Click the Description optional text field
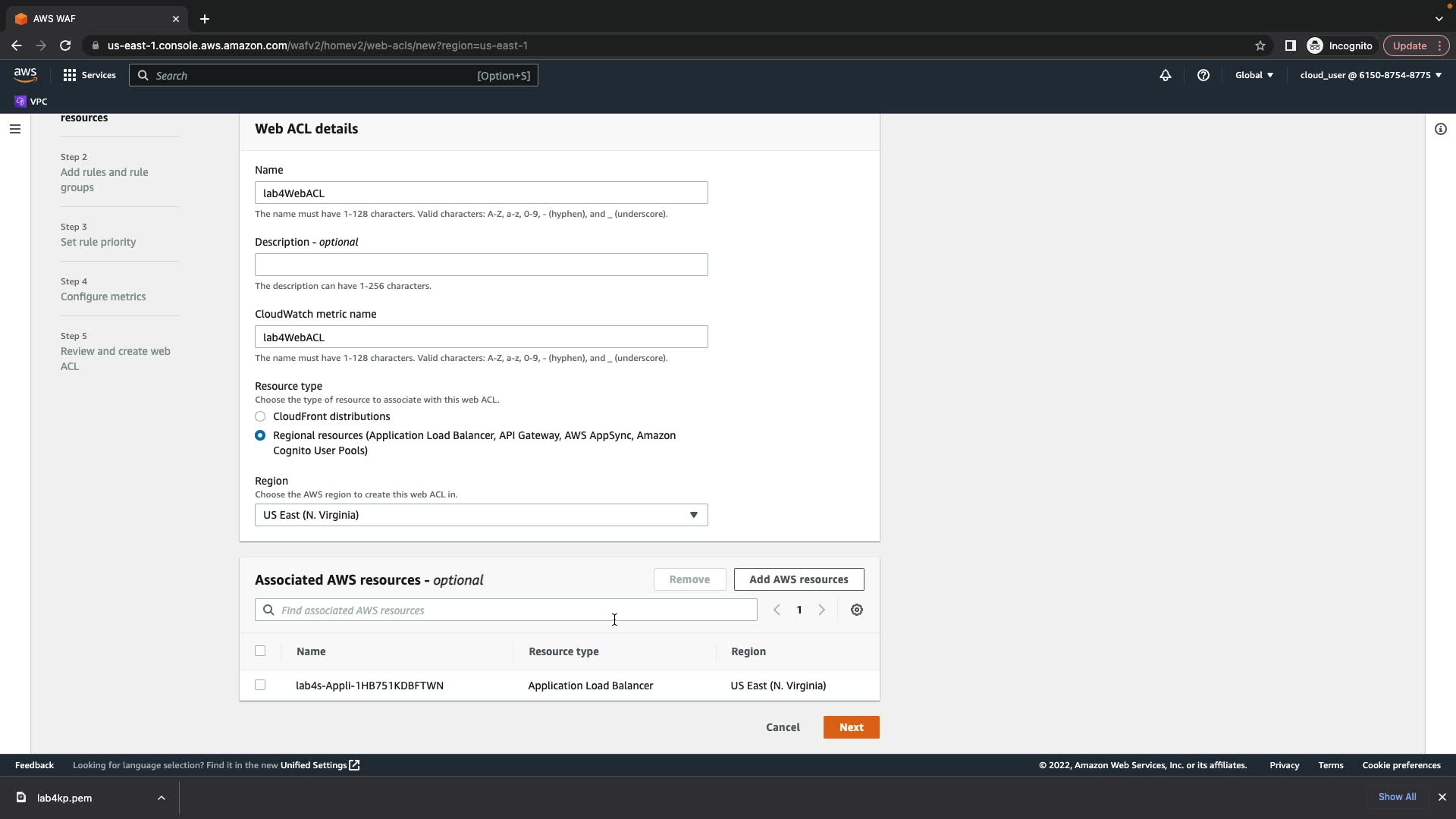1456x819 pixels. point(481,265)
